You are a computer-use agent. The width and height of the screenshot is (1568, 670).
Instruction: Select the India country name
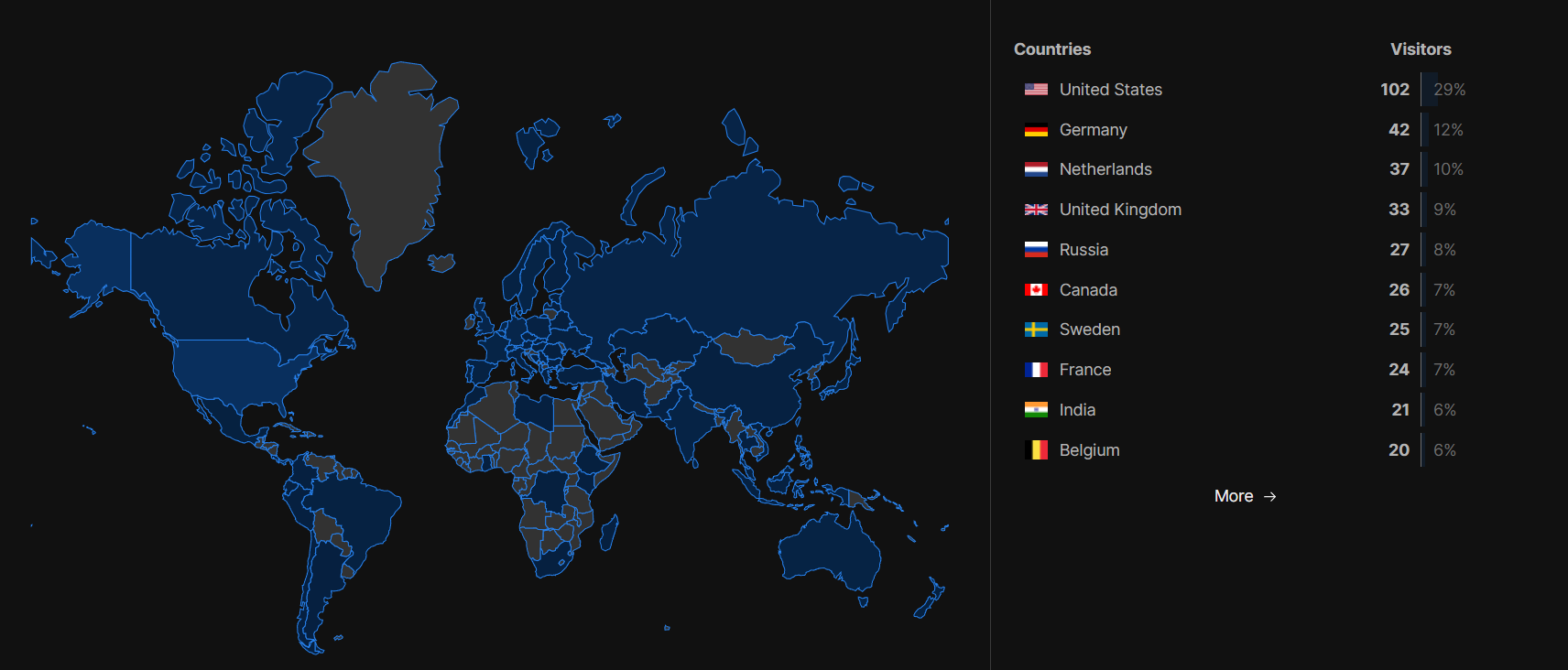1077,410
